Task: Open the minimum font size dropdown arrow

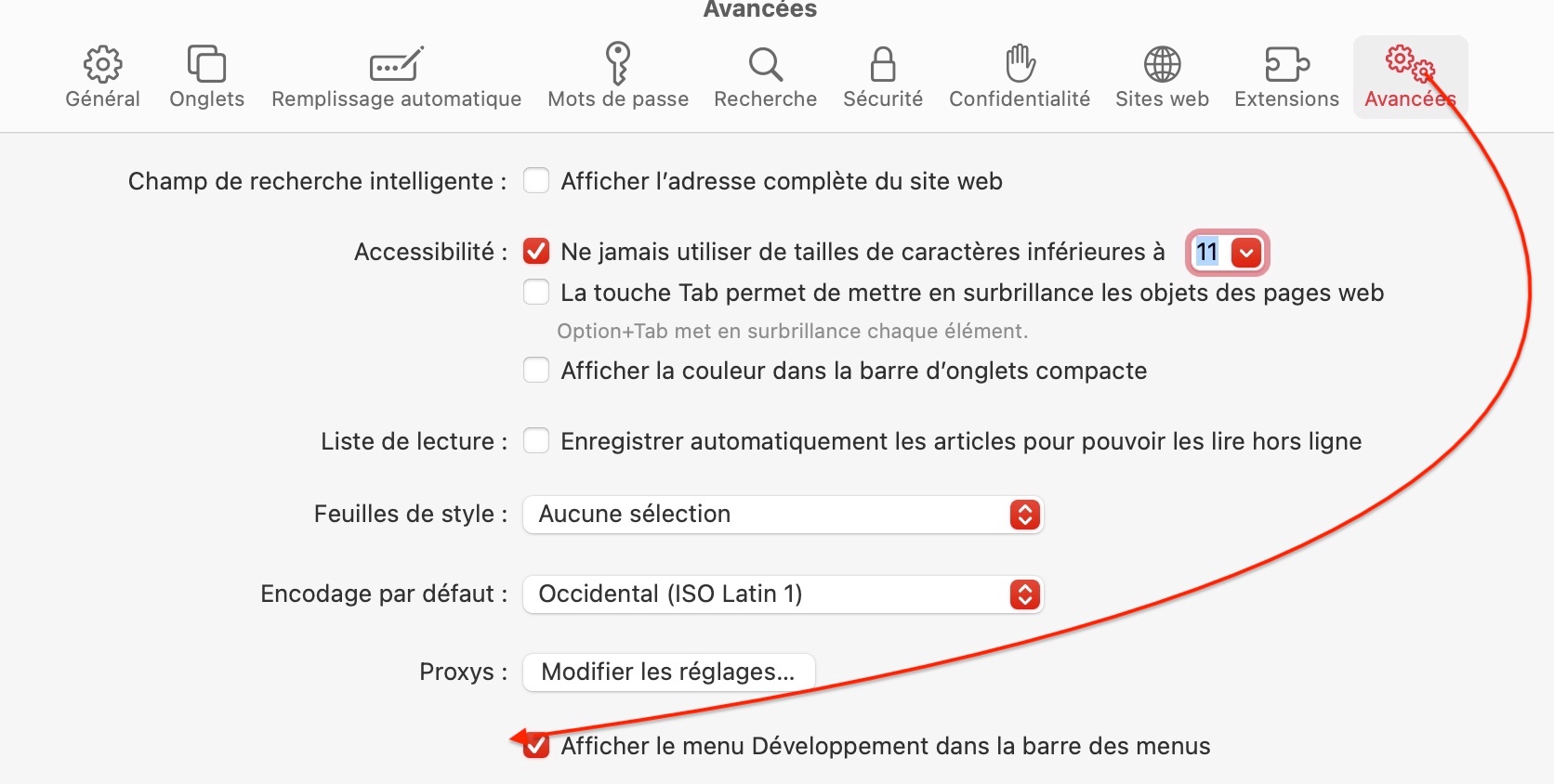Action: [x=1246, y=252]
